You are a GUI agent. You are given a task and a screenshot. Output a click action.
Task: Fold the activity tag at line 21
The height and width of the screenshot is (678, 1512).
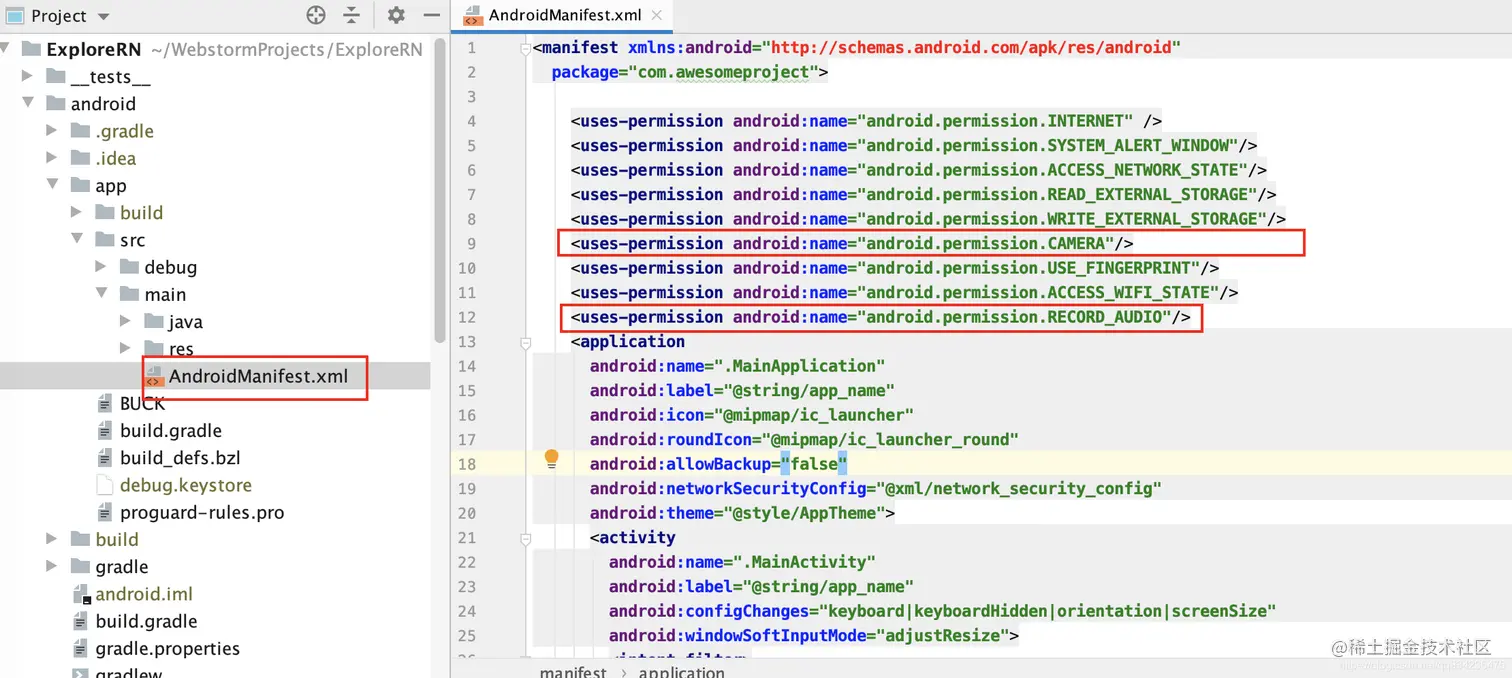[x=525, y=538]
